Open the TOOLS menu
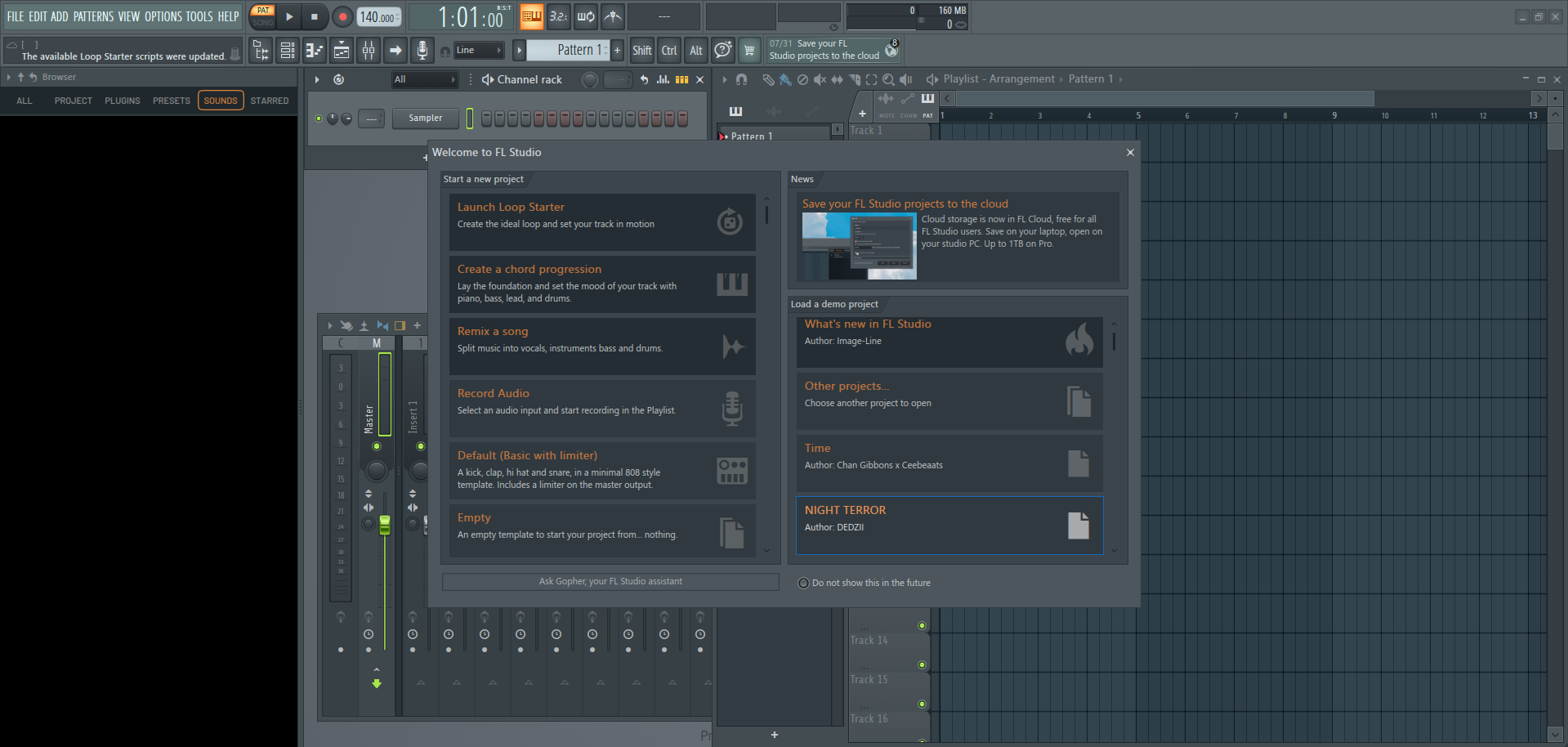The height and width of the screenshot is (747, 1568). point(199,16)
